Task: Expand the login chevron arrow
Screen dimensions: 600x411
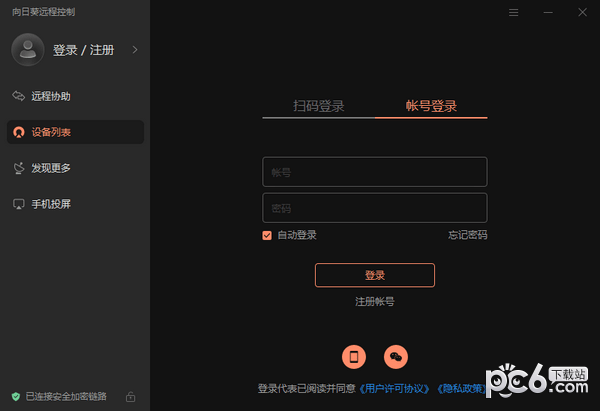Action: pyautogui.click(x=135, y=50)
